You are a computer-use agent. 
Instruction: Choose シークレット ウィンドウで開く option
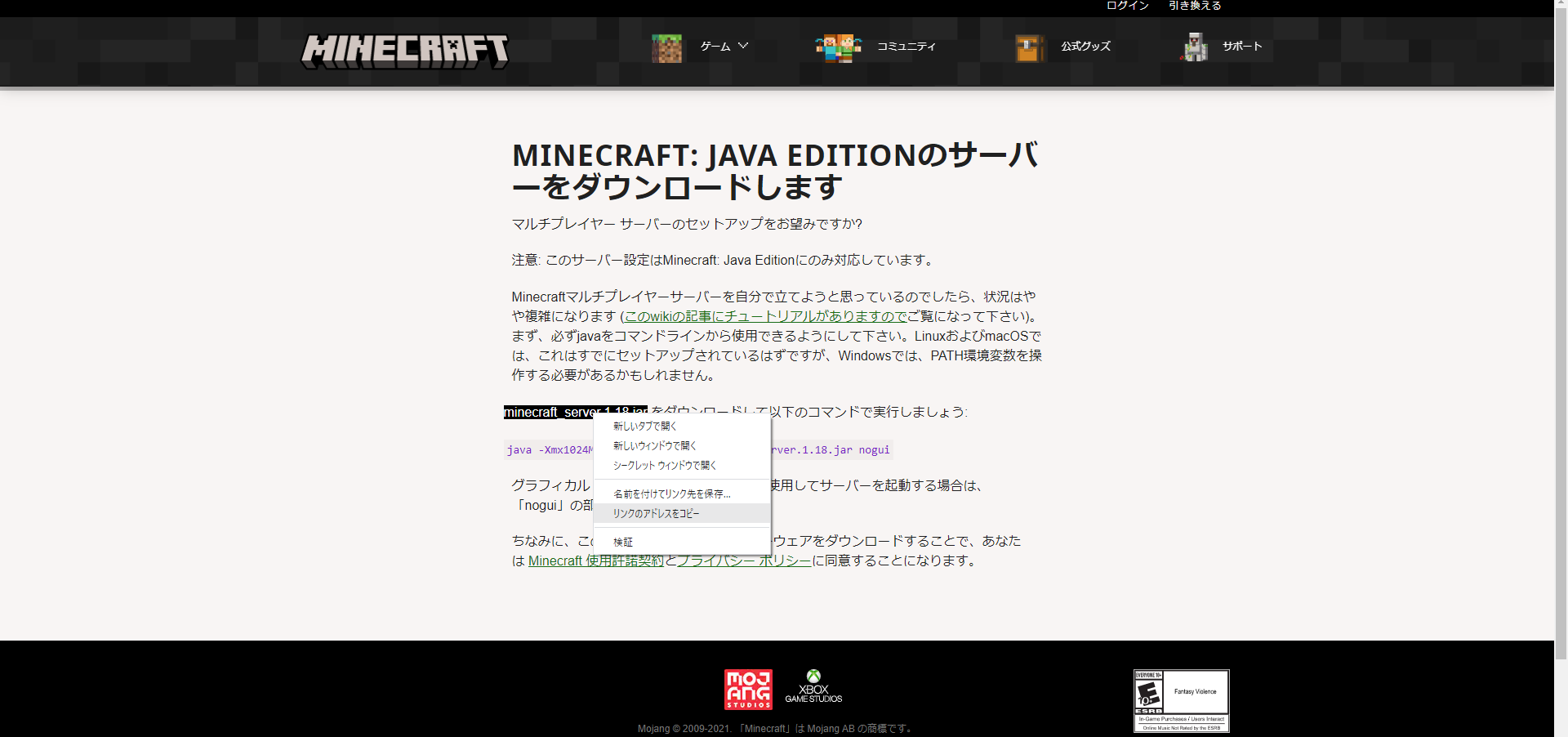(x=663, y=465)
